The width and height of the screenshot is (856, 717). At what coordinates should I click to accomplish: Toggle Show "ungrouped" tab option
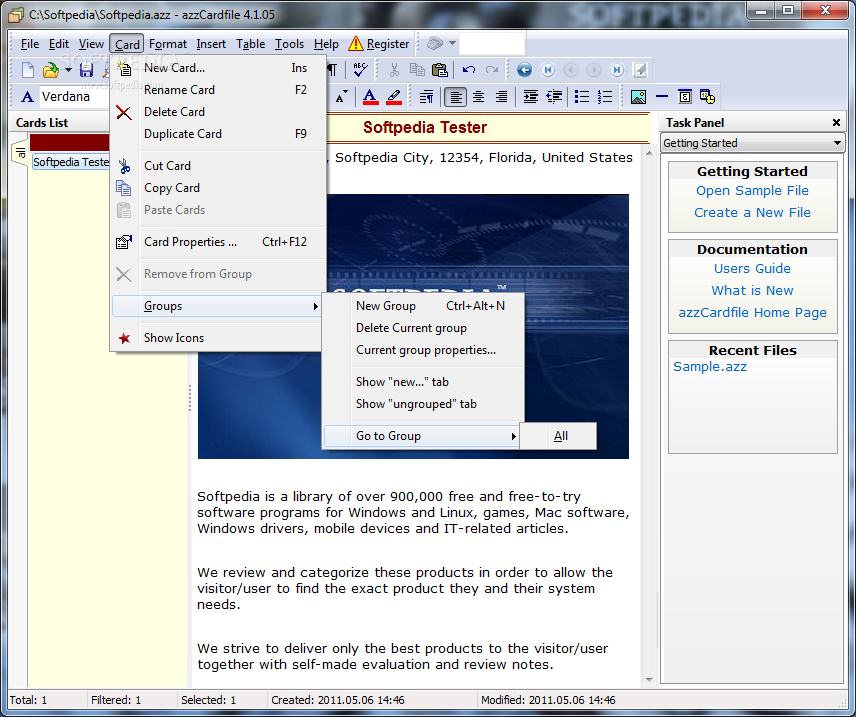(423, 404)
